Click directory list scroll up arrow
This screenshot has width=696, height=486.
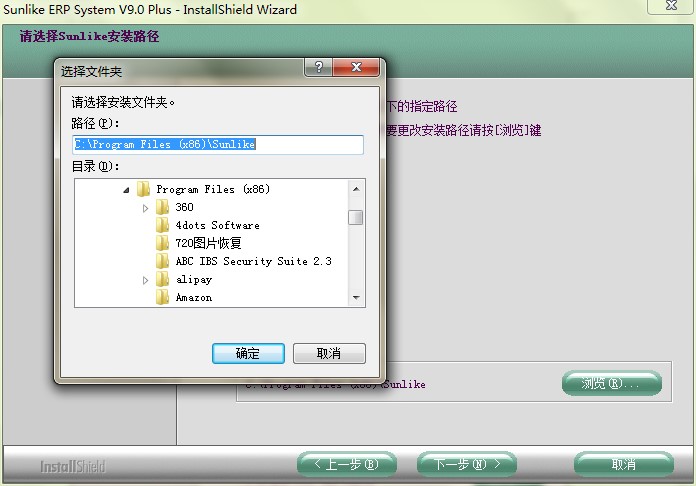(356, 189)
